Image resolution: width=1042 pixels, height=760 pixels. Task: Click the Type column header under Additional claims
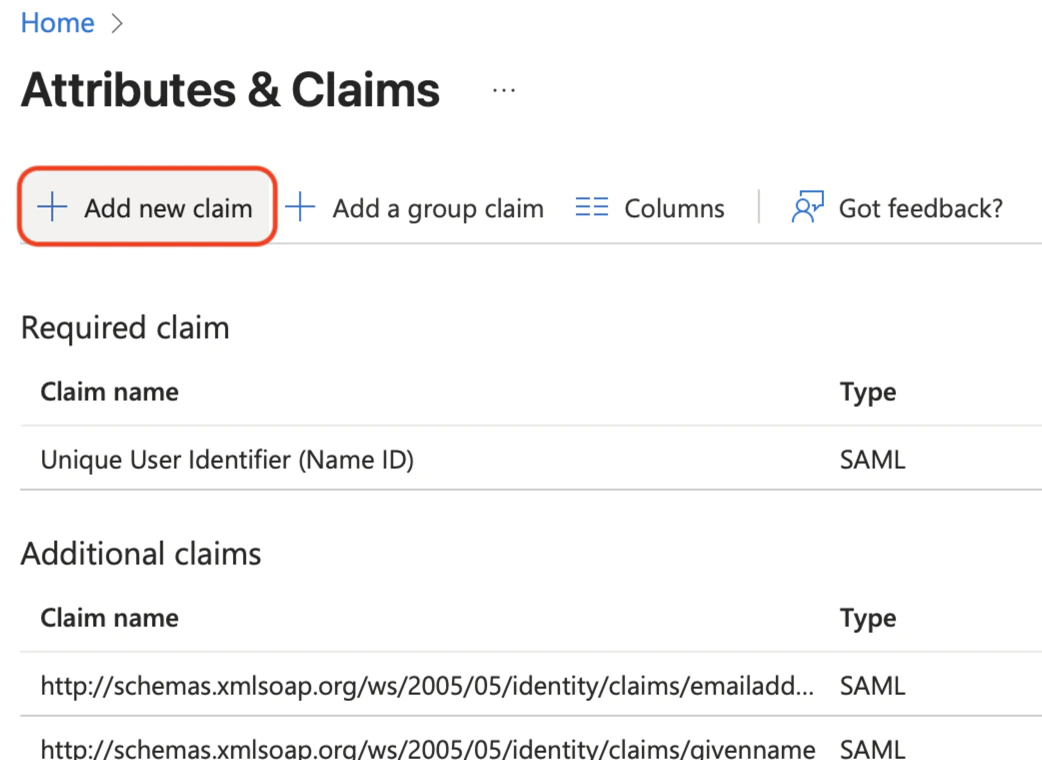[x=867, y=618]
